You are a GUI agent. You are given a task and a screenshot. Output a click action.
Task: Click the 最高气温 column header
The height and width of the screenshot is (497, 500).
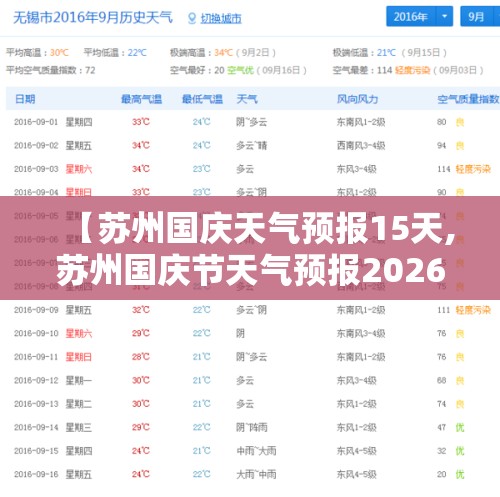141,99
